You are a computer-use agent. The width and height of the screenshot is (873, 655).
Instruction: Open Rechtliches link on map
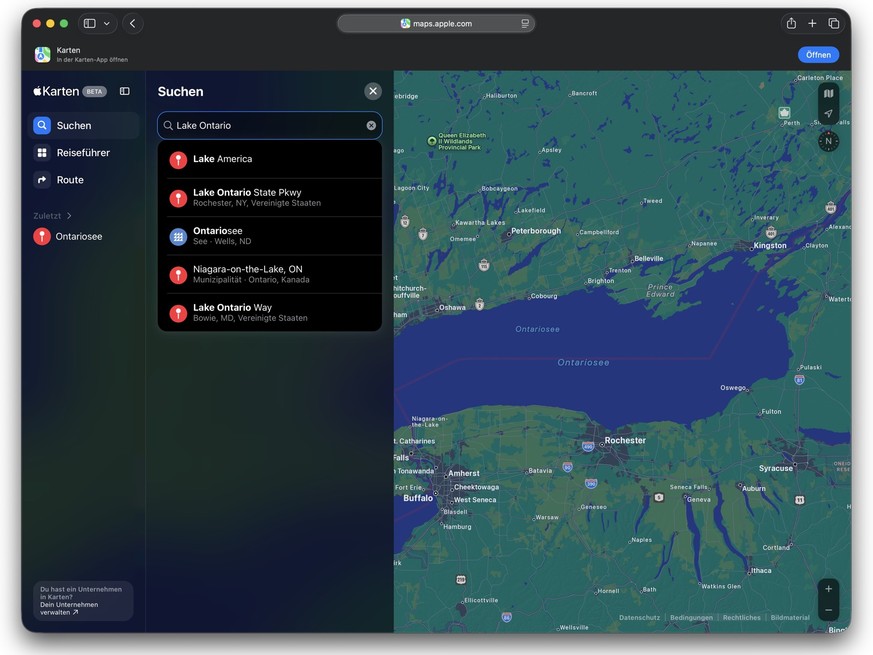[741, 617]
